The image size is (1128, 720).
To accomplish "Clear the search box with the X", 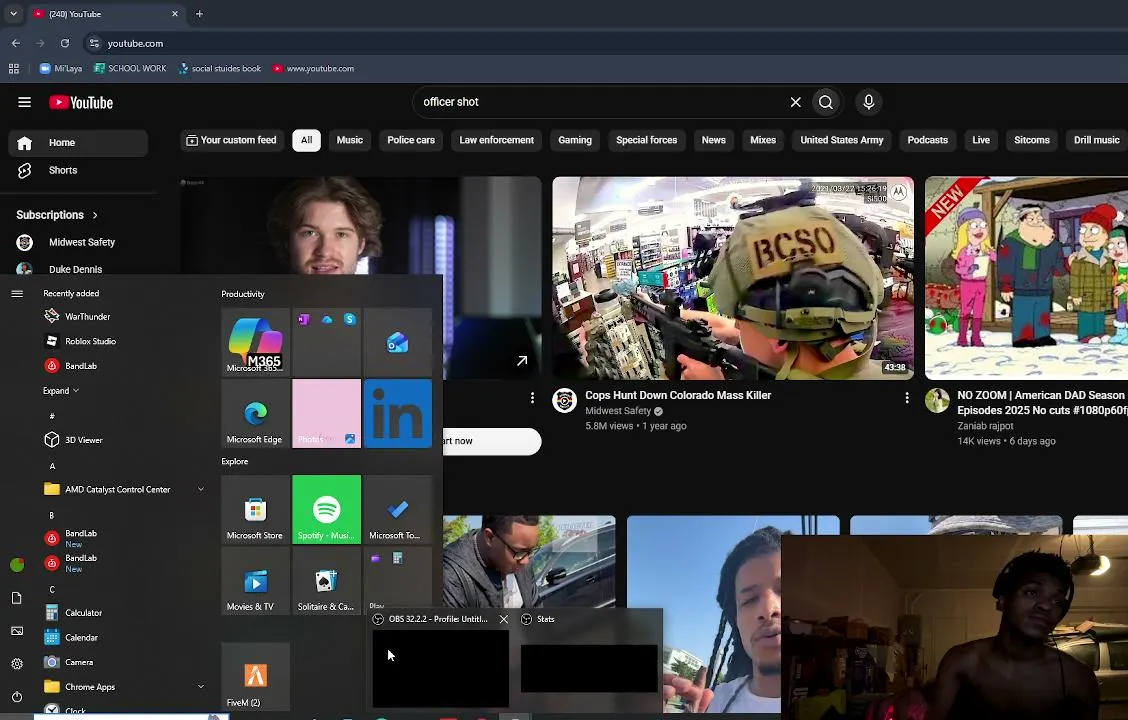I will 796,102.
